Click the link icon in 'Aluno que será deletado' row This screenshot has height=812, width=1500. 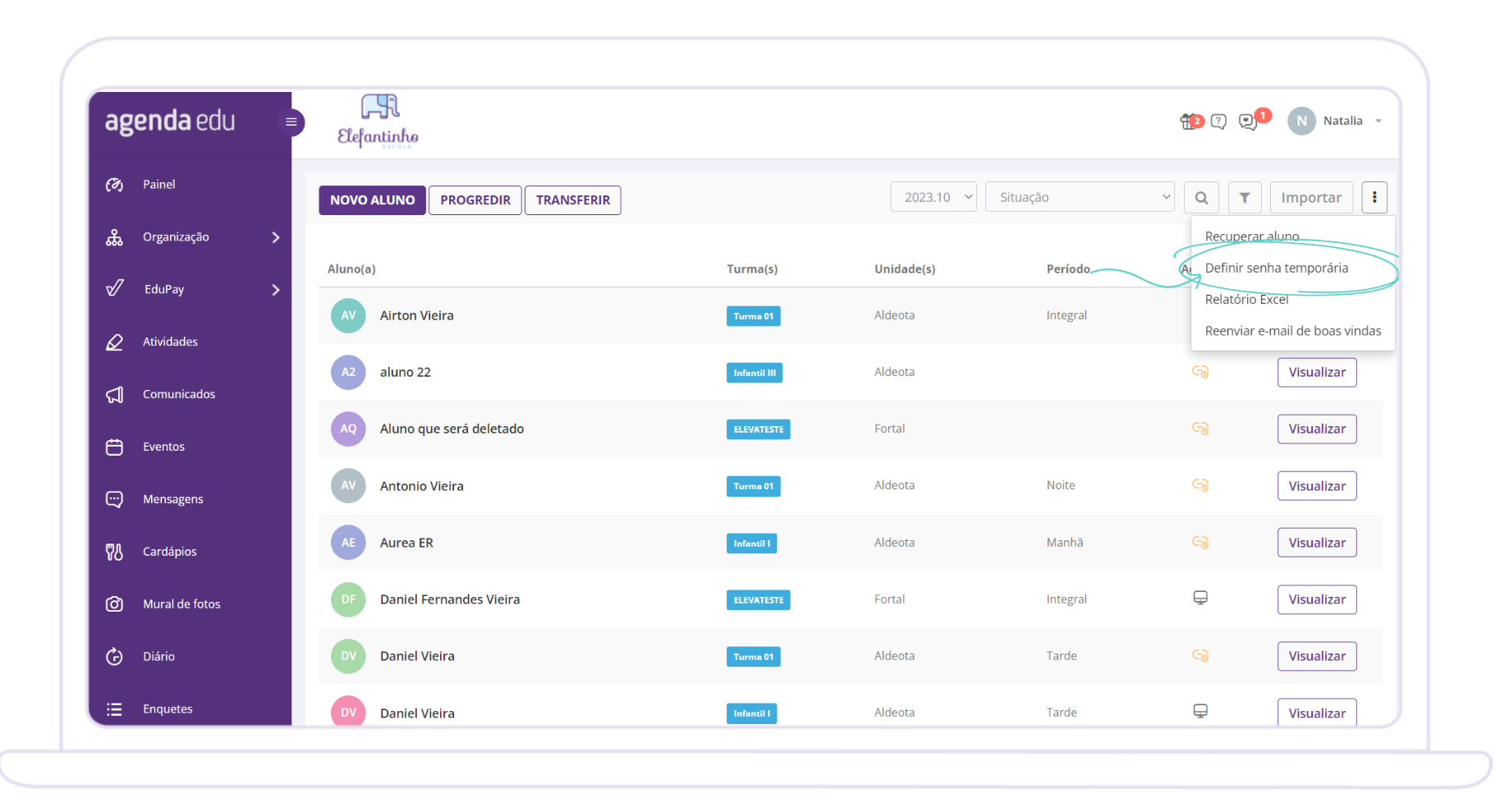pyautogui.click(x=1200, y=429)
